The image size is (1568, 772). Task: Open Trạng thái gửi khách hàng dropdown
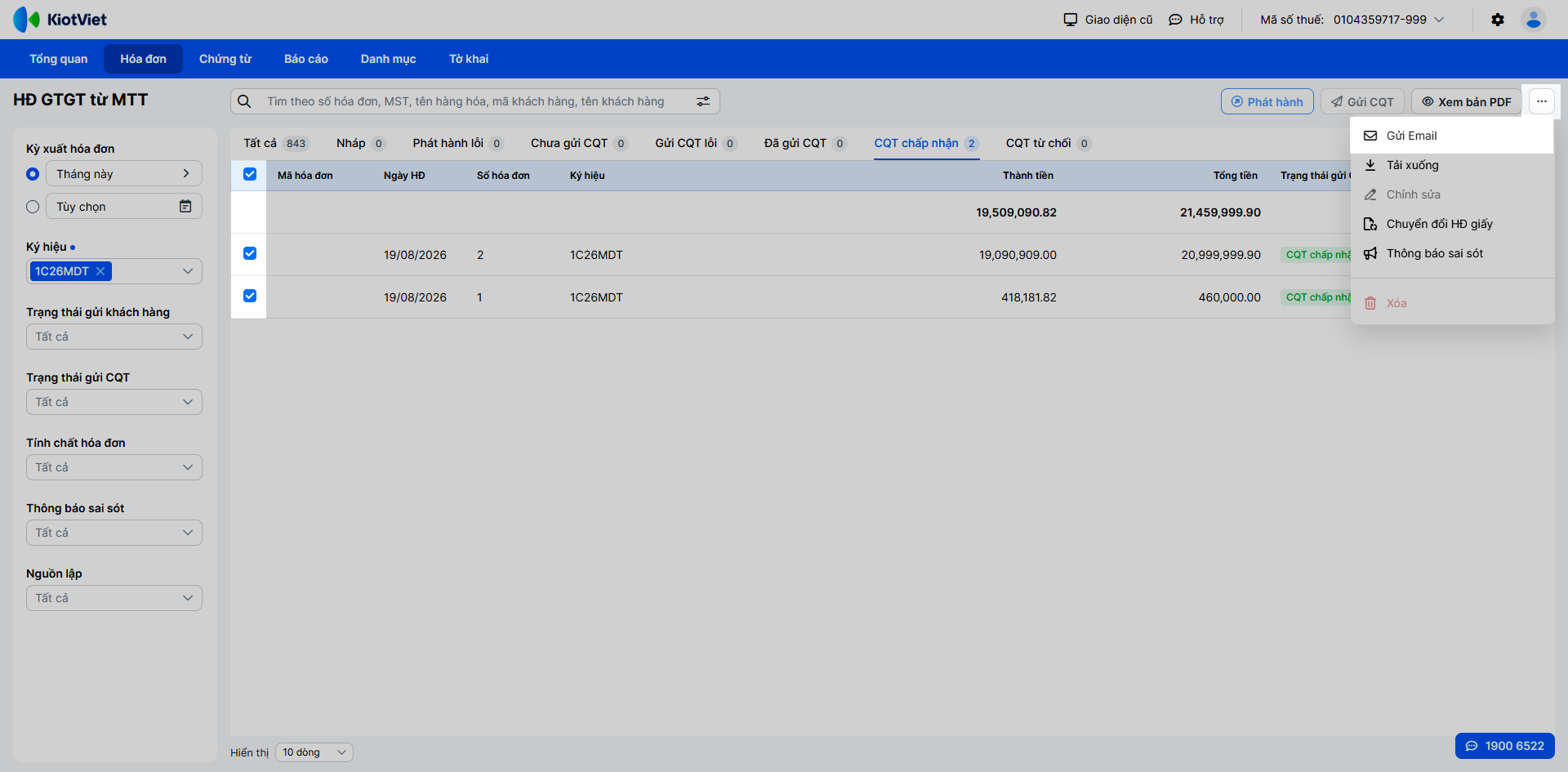click(114, 337)
